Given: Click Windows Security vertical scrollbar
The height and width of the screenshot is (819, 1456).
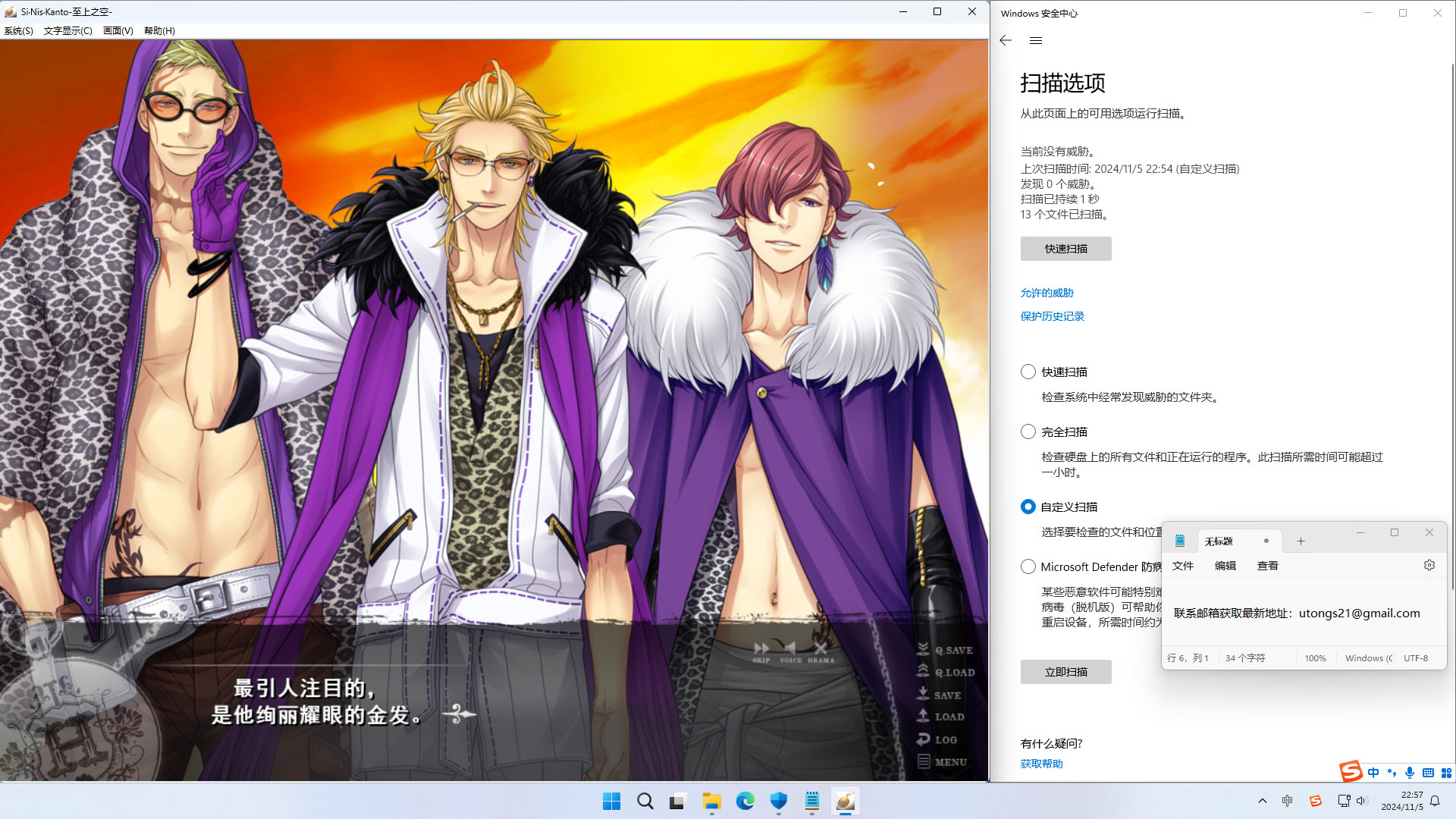Looking at the screenshot, I should [x=1452, y=326].
